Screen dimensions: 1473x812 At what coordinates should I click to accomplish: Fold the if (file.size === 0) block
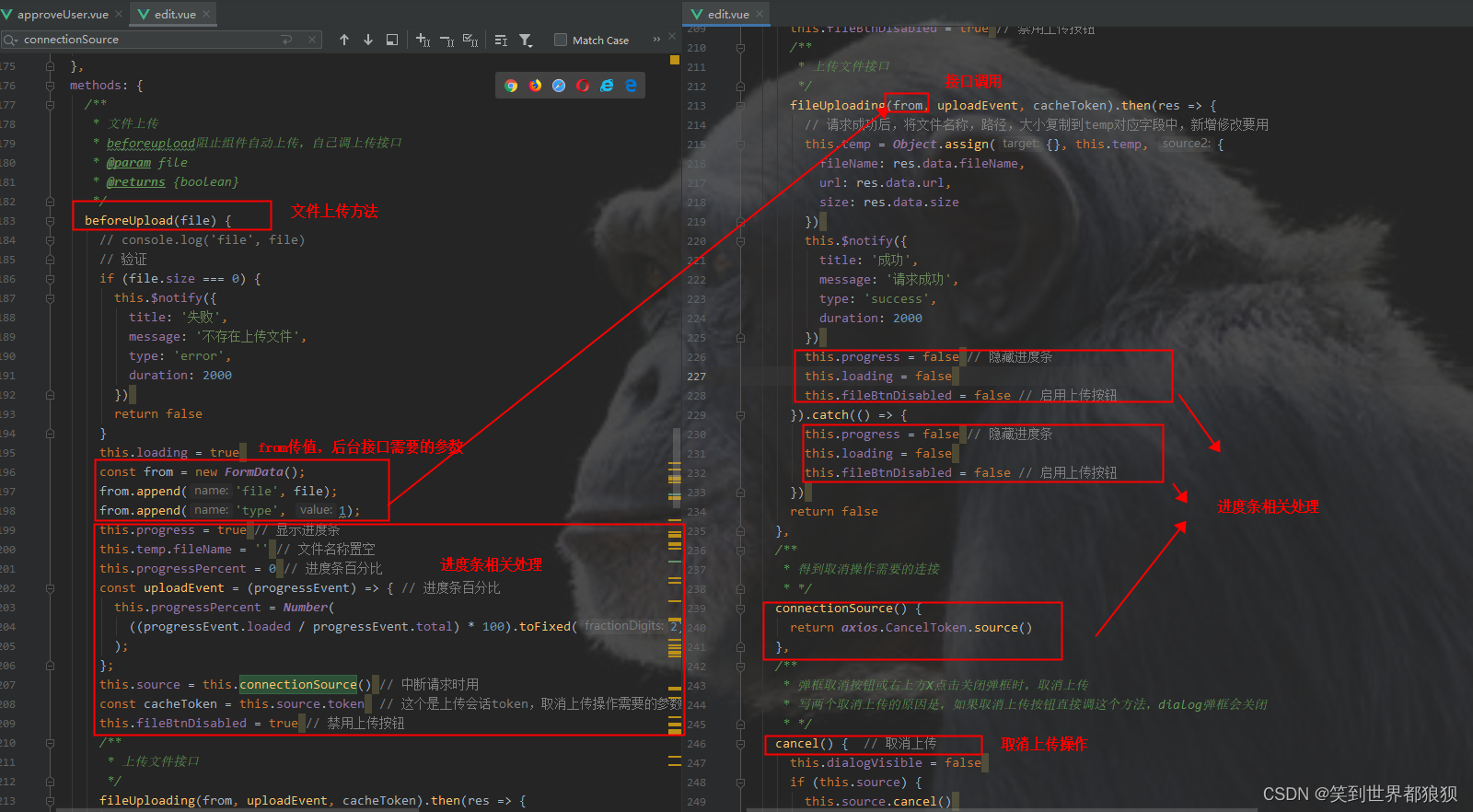pos(50,279)
